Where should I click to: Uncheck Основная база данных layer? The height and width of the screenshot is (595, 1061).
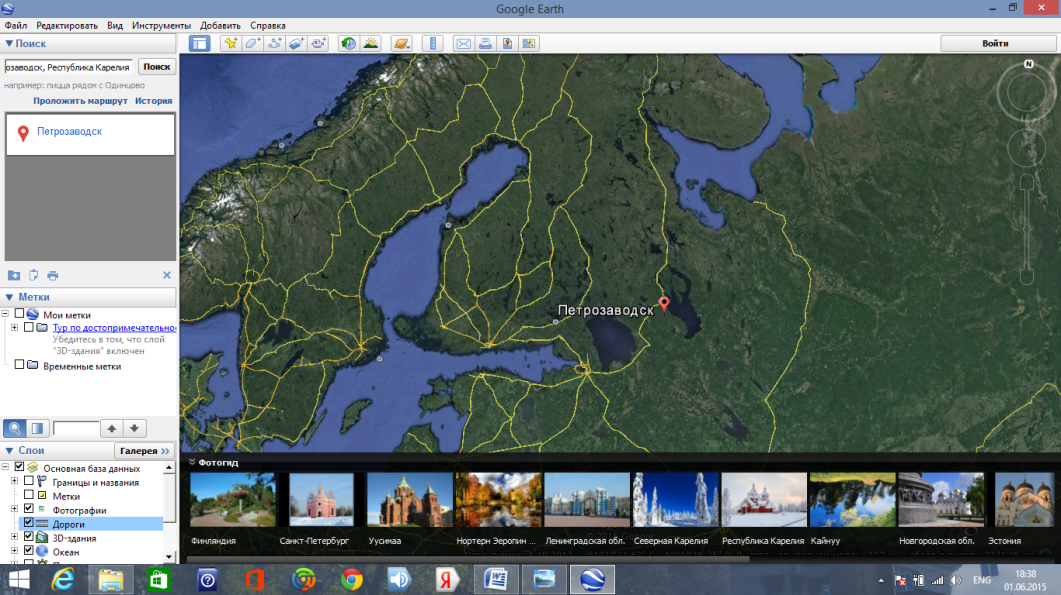20,467
